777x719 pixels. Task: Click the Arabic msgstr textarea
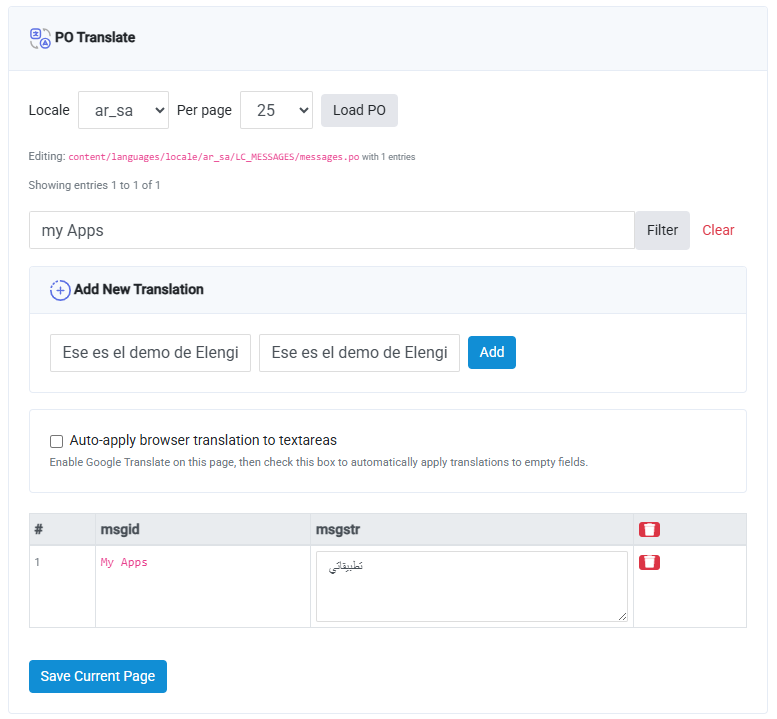click(x=472, y=587)
